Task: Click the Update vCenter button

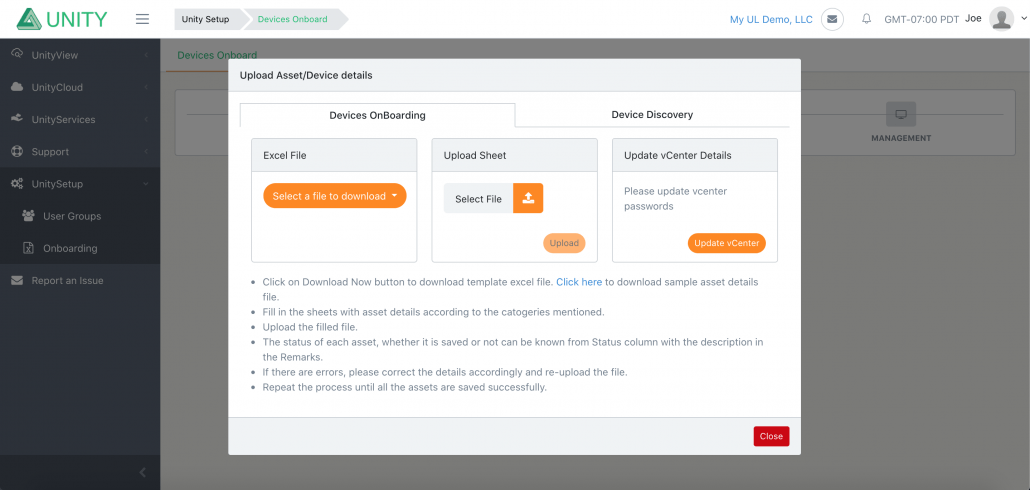Action: coord(727,243)
